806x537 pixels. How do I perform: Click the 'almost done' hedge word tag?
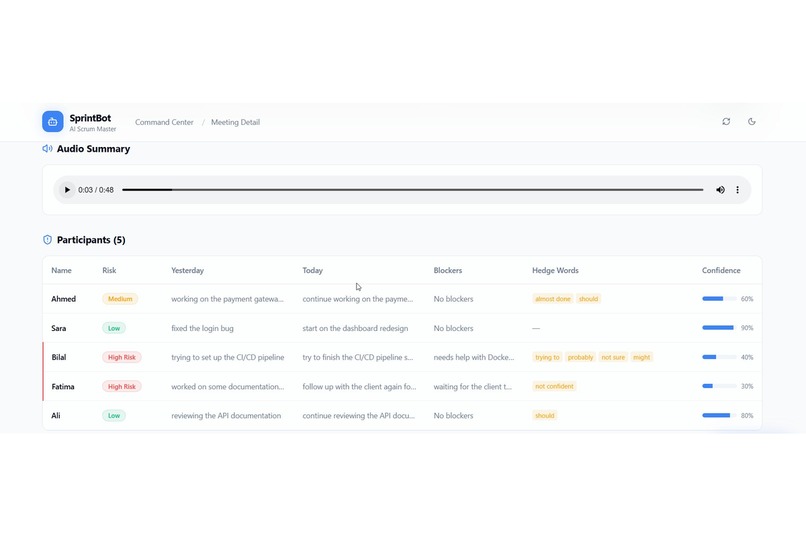[553, 299]
